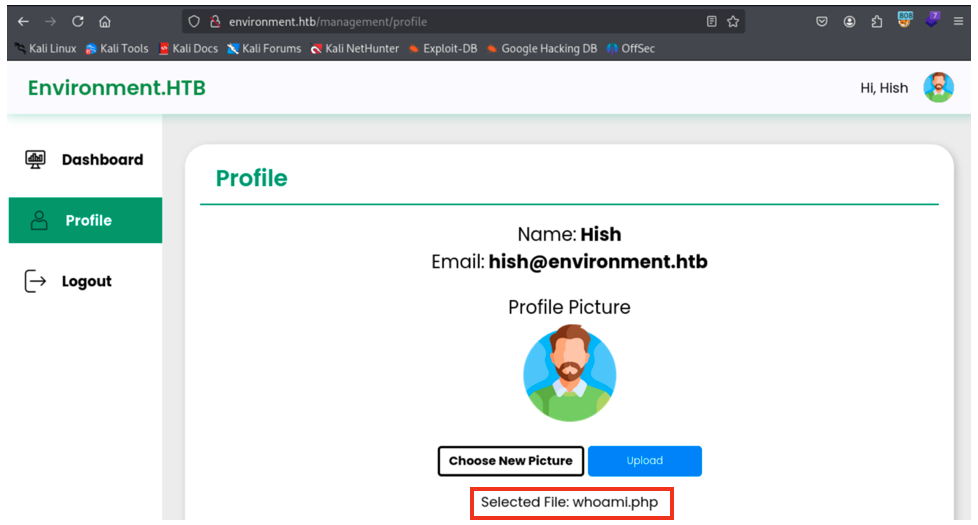Image resolution: width=978 pixels, height=525 pixels.
Task: Open the Kali Forums bookmark
Action: point(264,49)
